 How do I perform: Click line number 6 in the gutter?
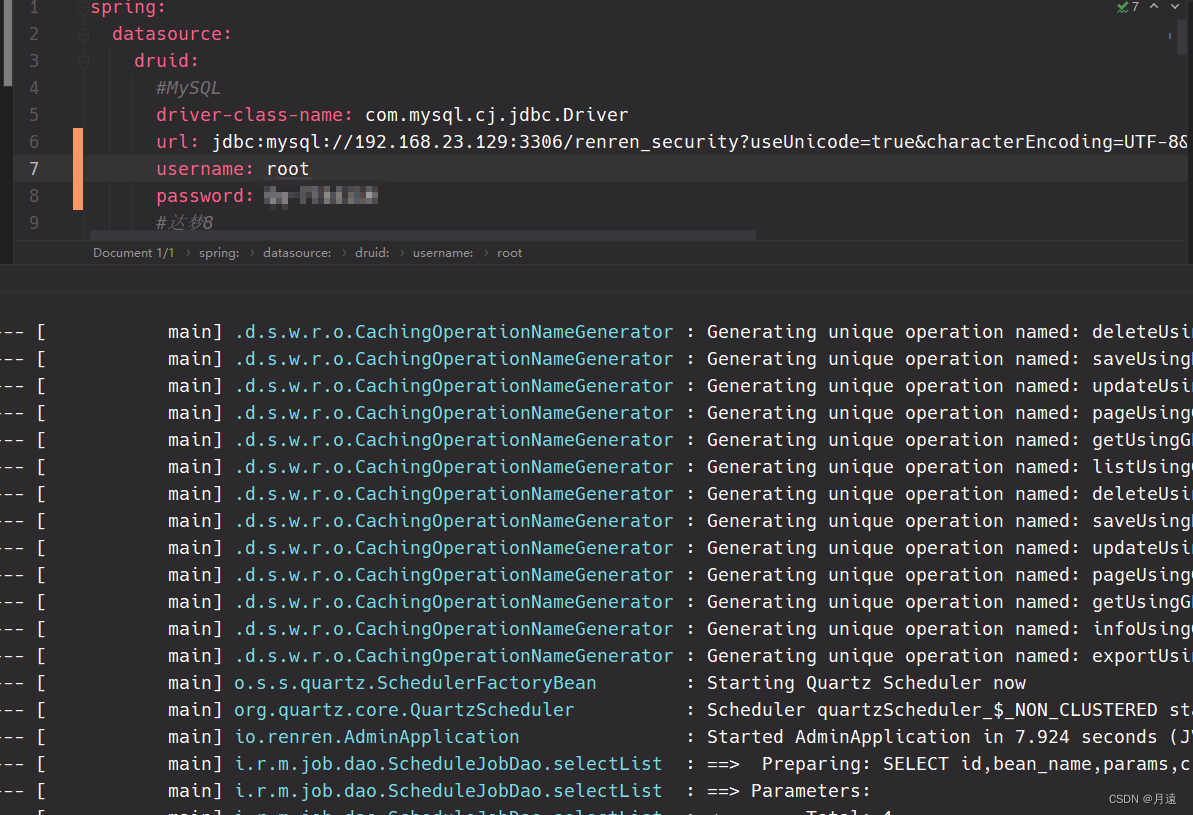tap(34, 142)
